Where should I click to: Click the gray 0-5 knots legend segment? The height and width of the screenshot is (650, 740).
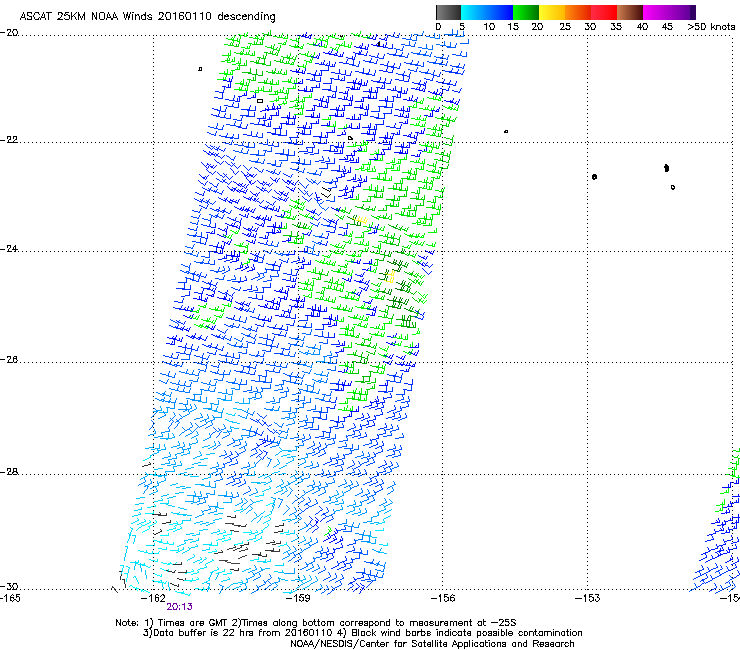[x=448, y=12]
